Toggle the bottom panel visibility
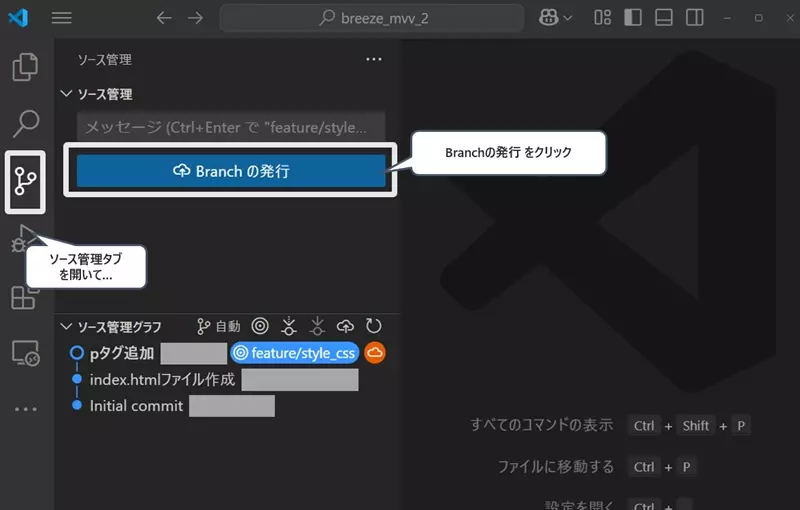 [x=664, y=18]
